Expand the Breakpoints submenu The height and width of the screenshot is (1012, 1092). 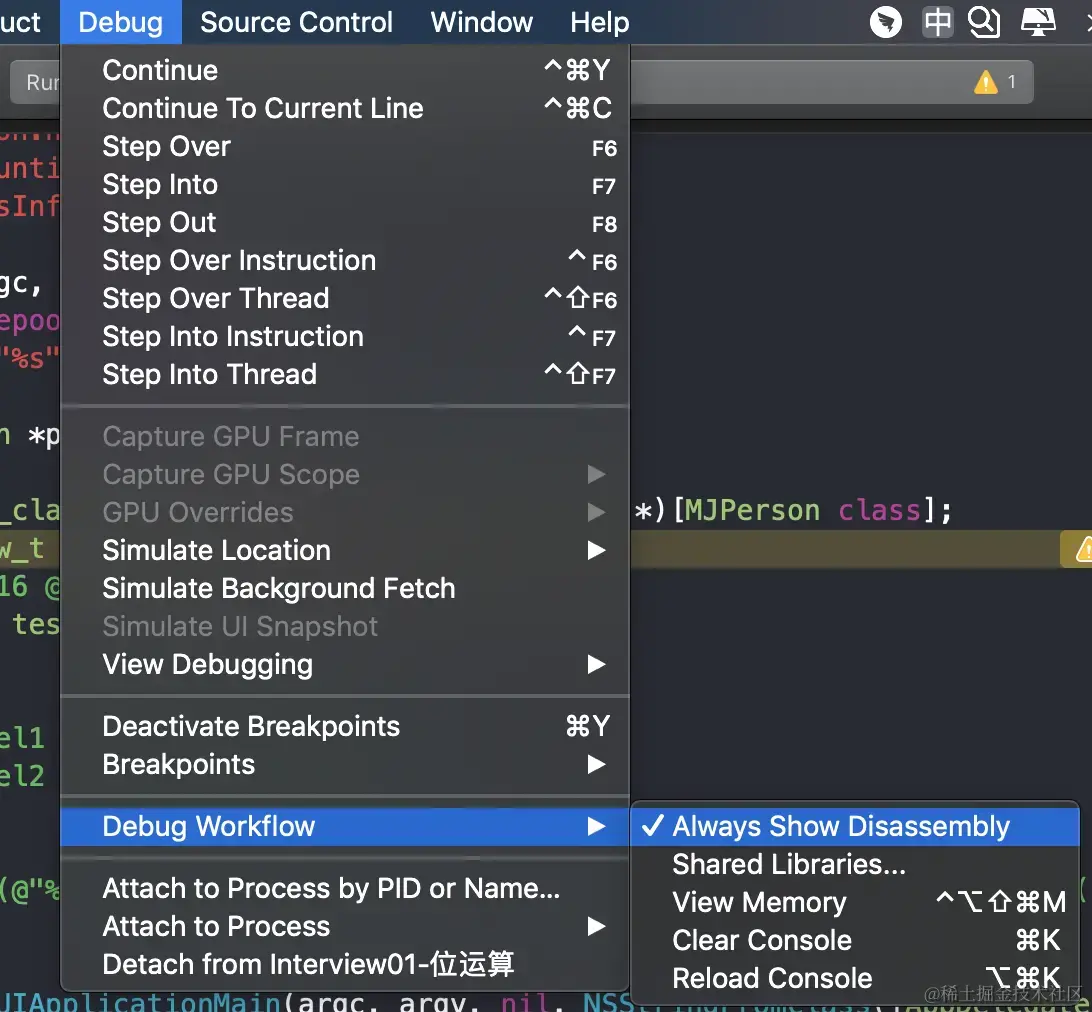[345, 765]
